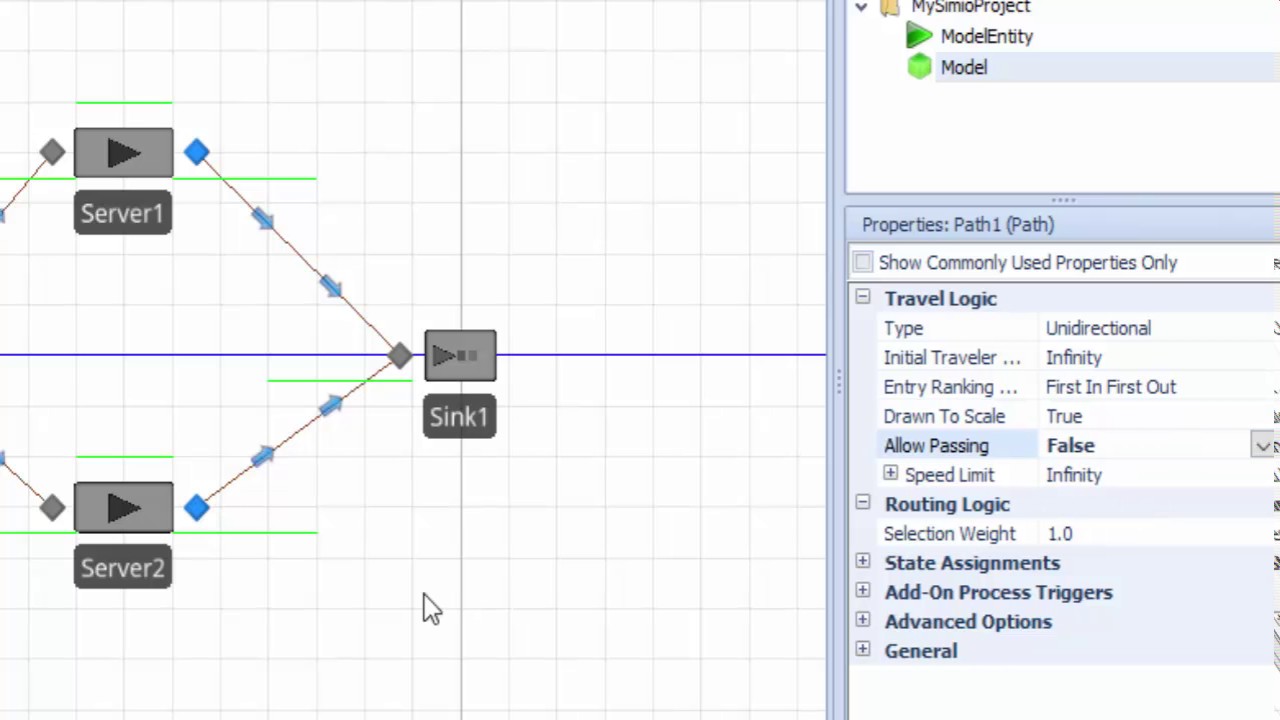The image size is (1280, 720).
Task: Click the Selection Weight property label
Action: coord(949,534)
